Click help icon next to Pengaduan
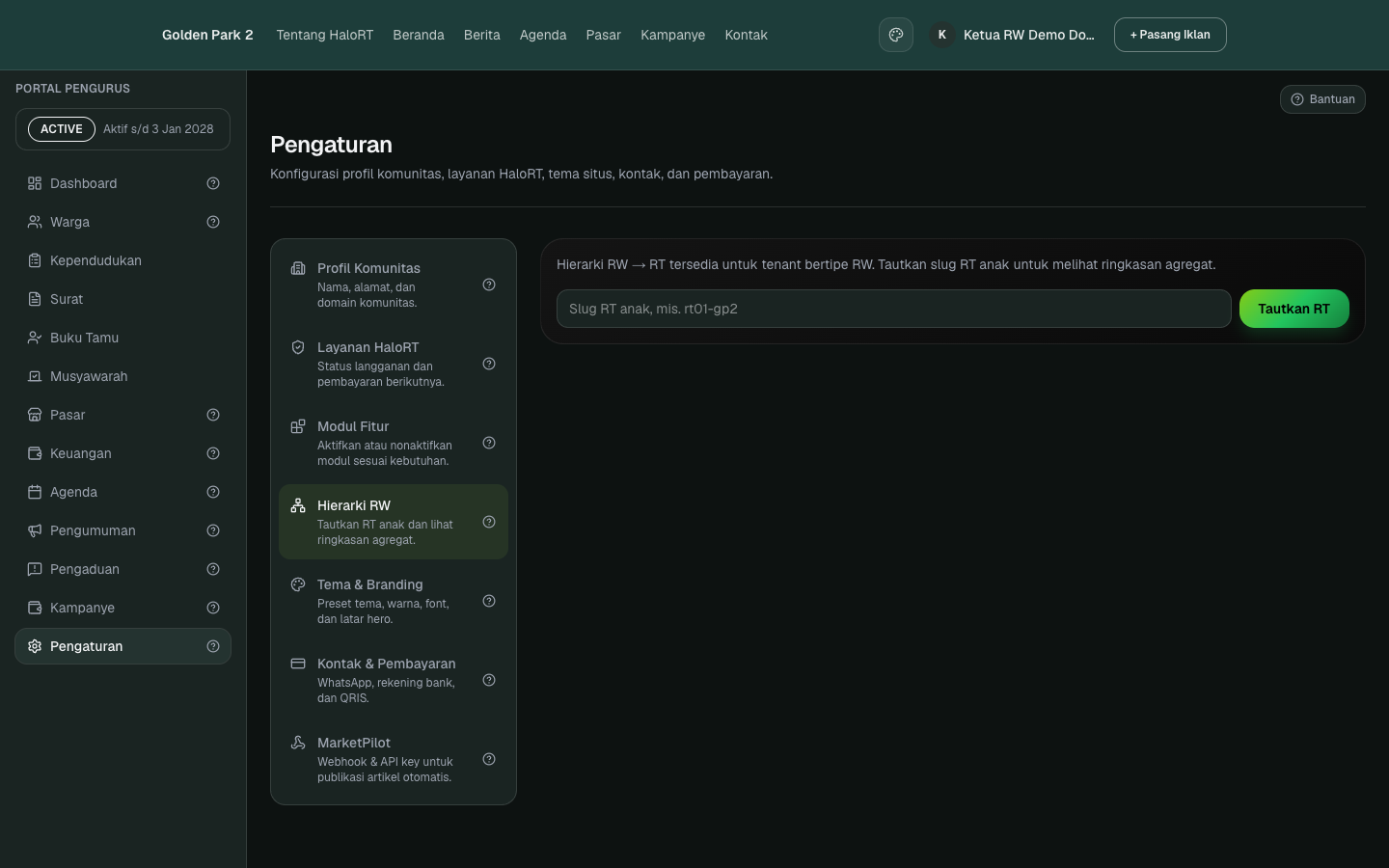 213,569
